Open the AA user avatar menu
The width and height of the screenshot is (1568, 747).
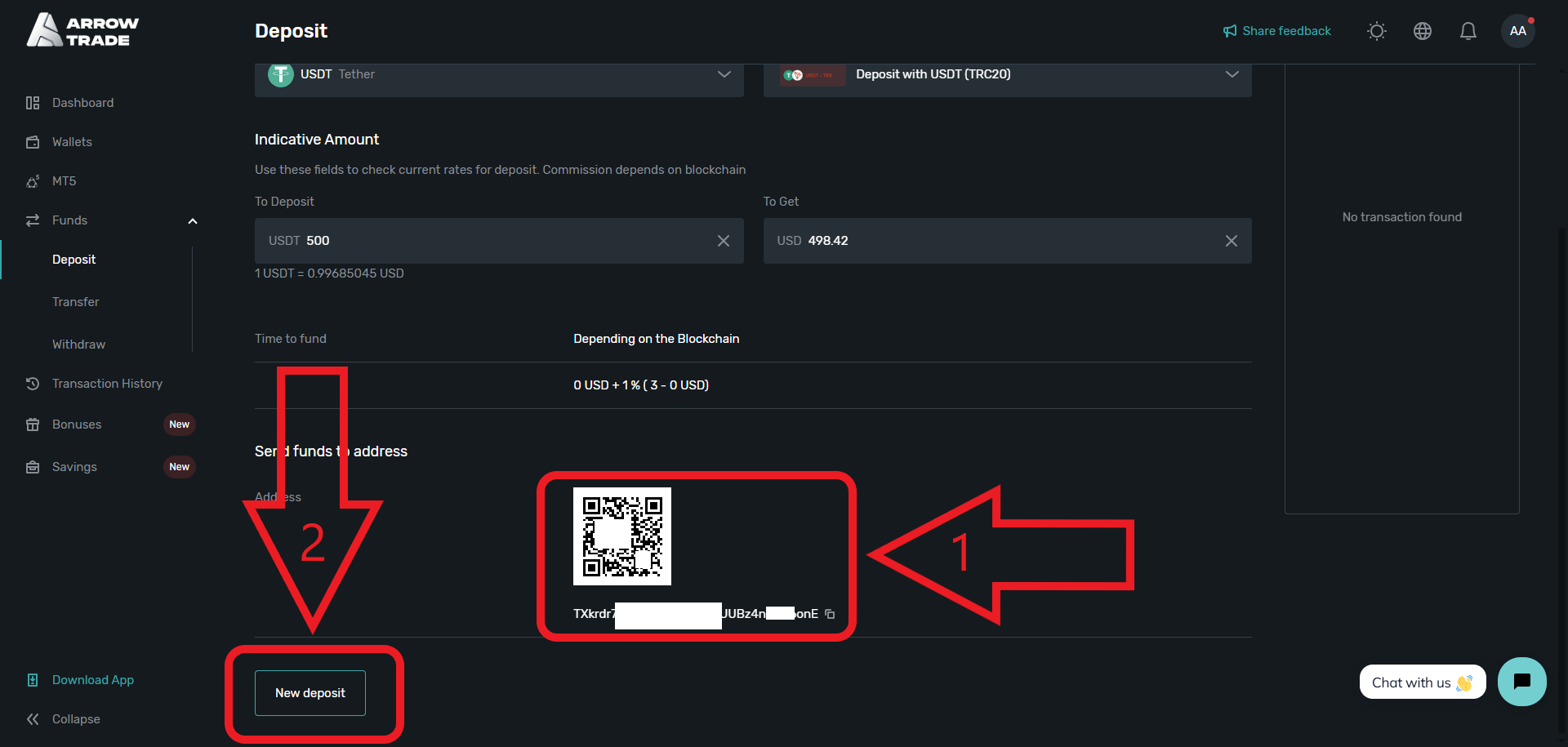pyautogui.click(x=1518, y=31)
